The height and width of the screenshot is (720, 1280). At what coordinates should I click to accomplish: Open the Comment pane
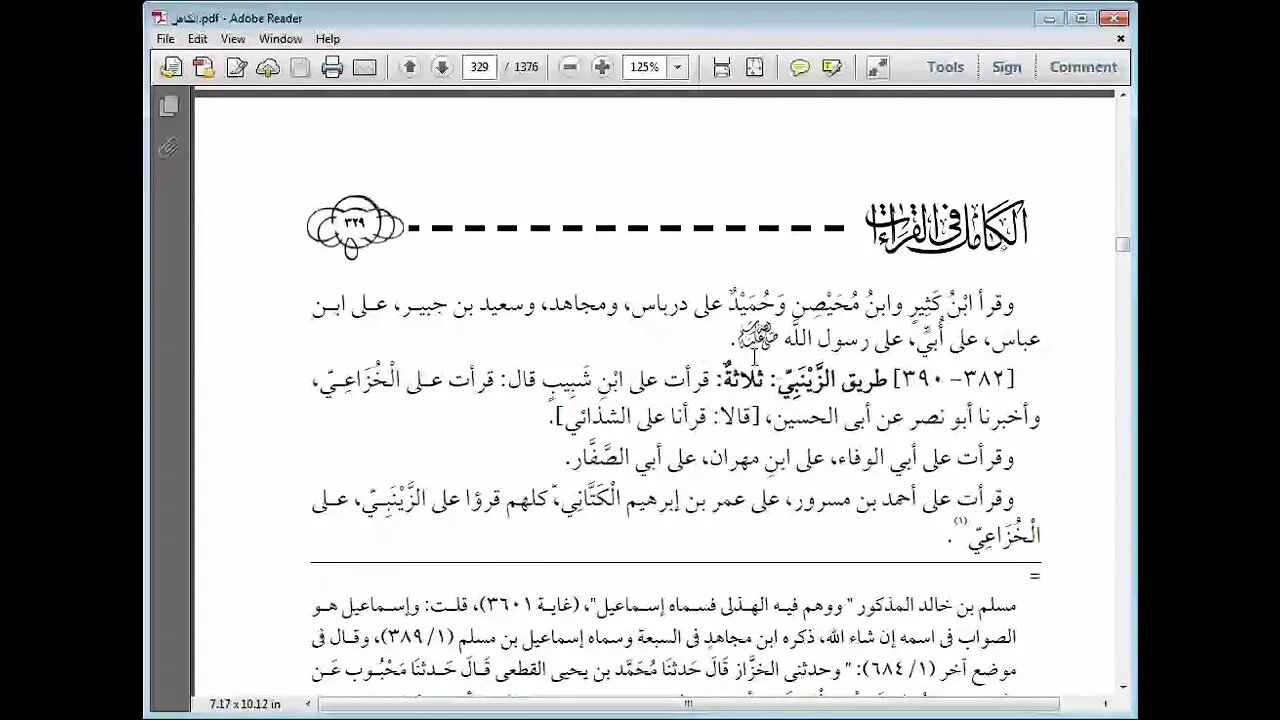(1083, 67)
